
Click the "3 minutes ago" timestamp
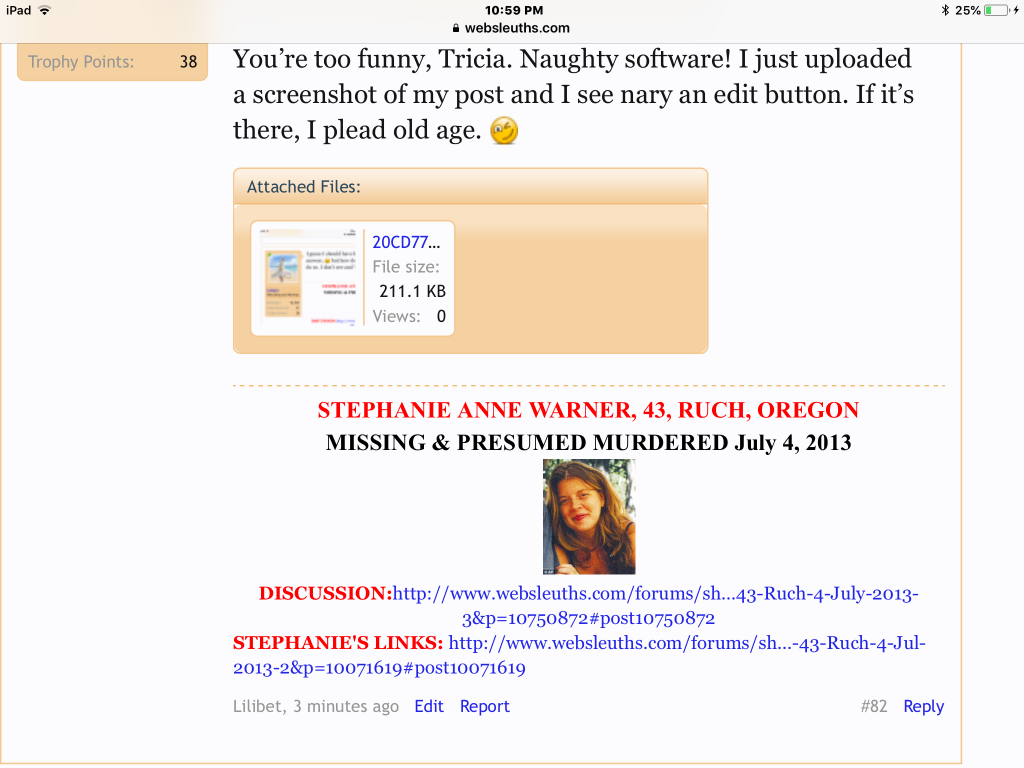pyautogui.click(x=345, y=706)
